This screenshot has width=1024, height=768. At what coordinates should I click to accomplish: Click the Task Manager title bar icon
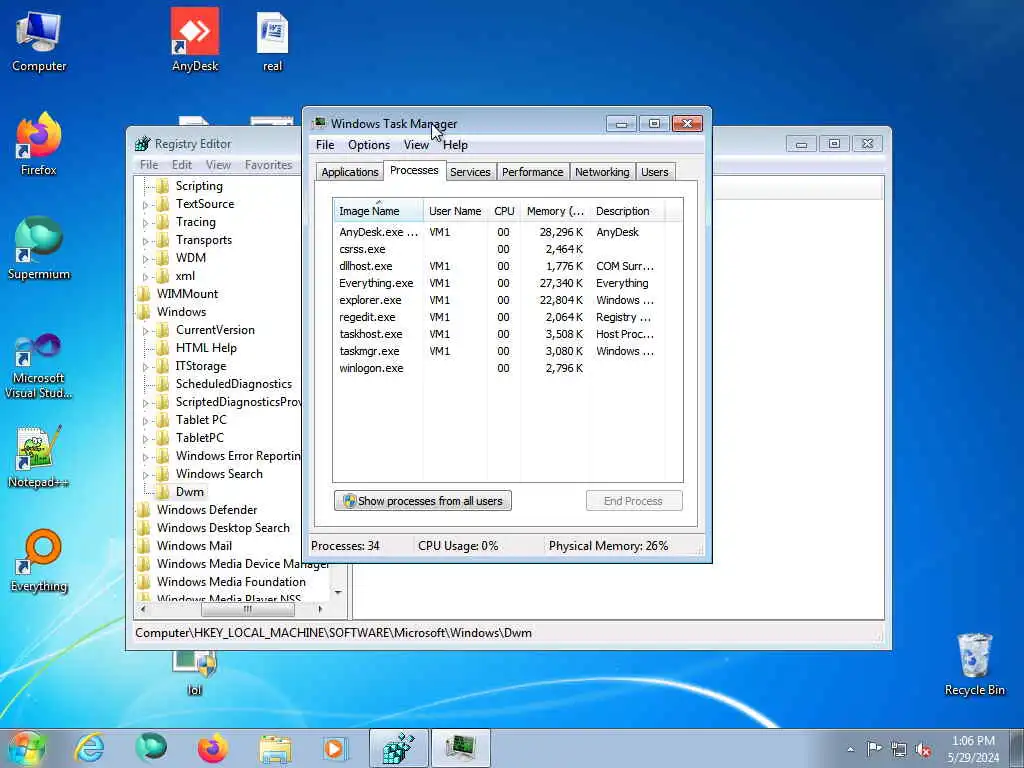(x=319, y=123)
